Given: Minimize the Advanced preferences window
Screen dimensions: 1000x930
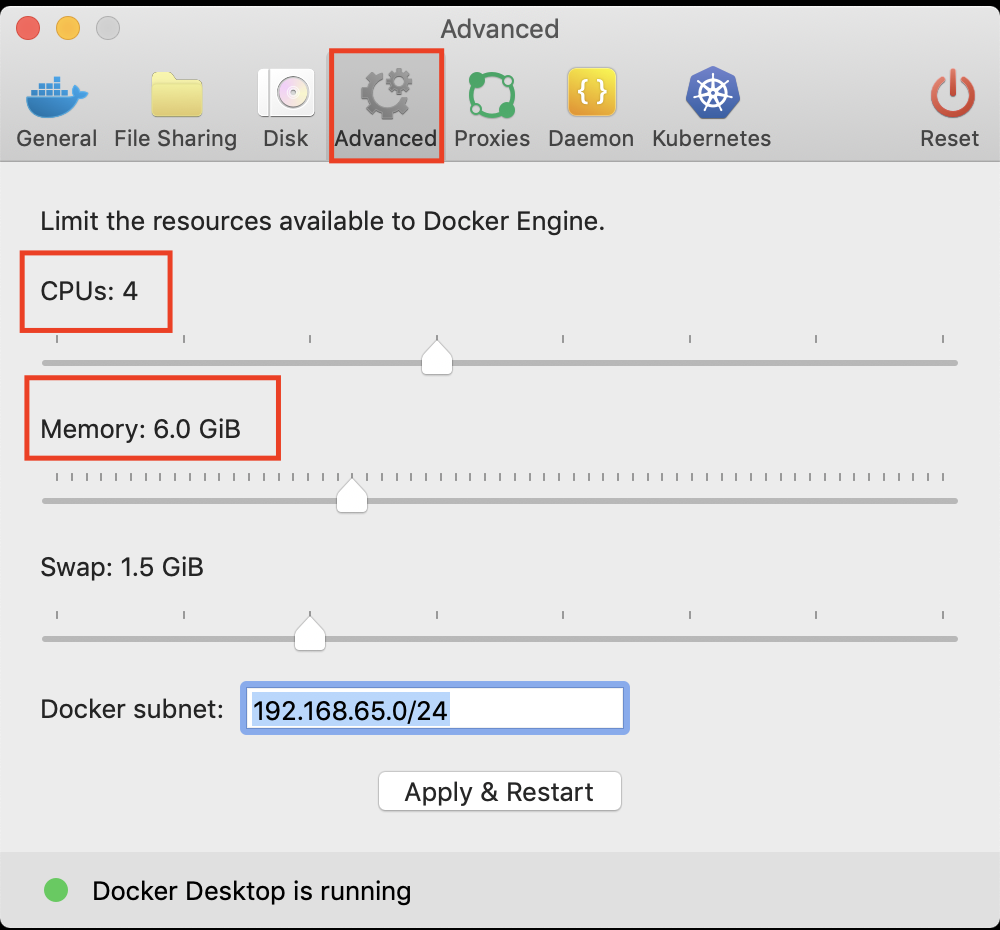Looking at the screenshot, I should [68, 29].
